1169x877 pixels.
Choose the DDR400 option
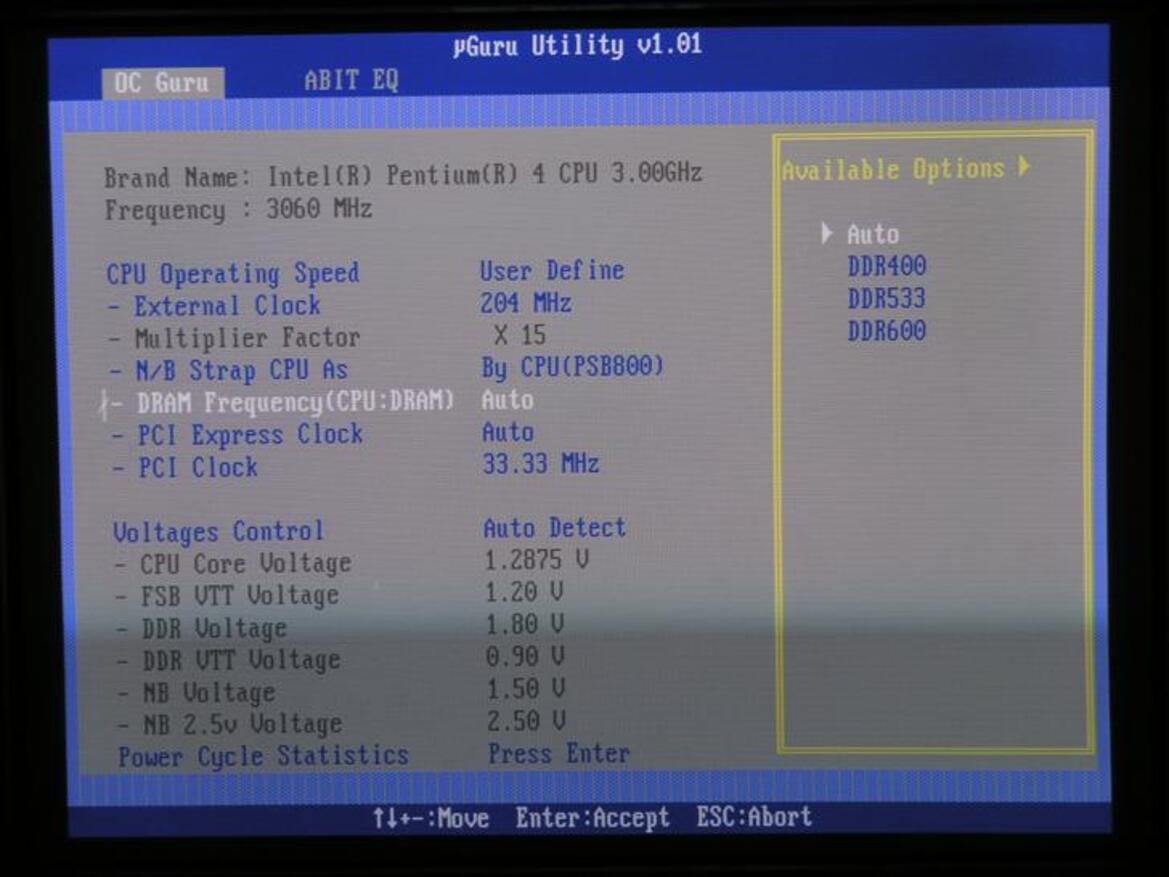tap(886, 266)
